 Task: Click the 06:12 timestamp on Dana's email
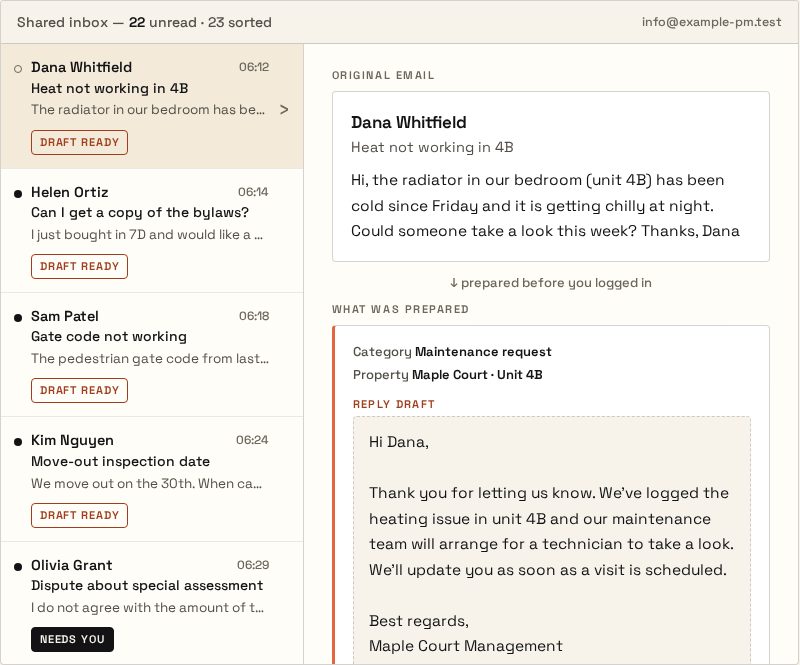(254, 67)
